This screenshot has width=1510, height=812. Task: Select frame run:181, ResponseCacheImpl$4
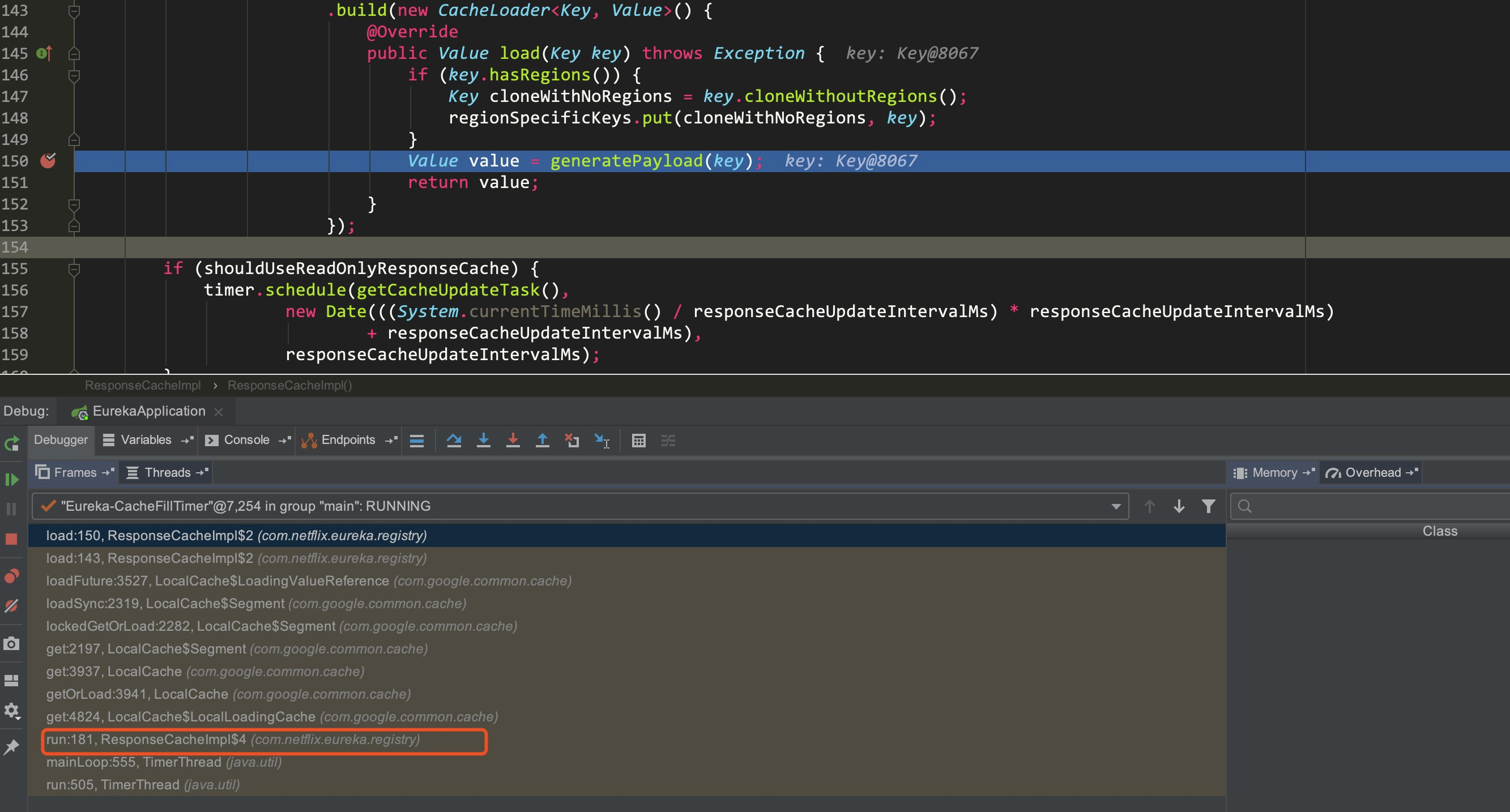point(627,740)
